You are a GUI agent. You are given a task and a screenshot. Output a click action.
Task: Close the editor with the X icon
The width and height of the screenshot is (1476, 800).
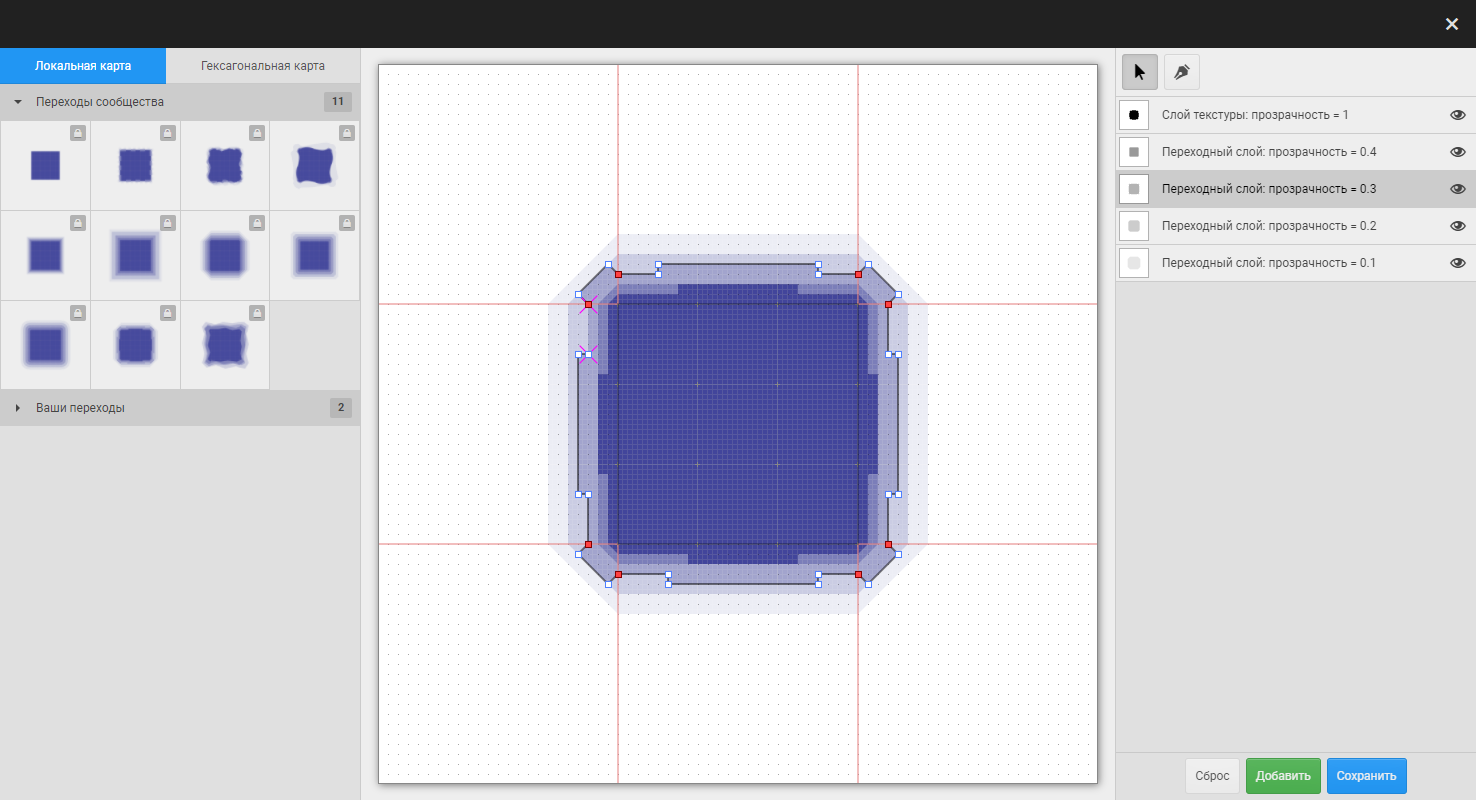click(x=1452, y=24)
